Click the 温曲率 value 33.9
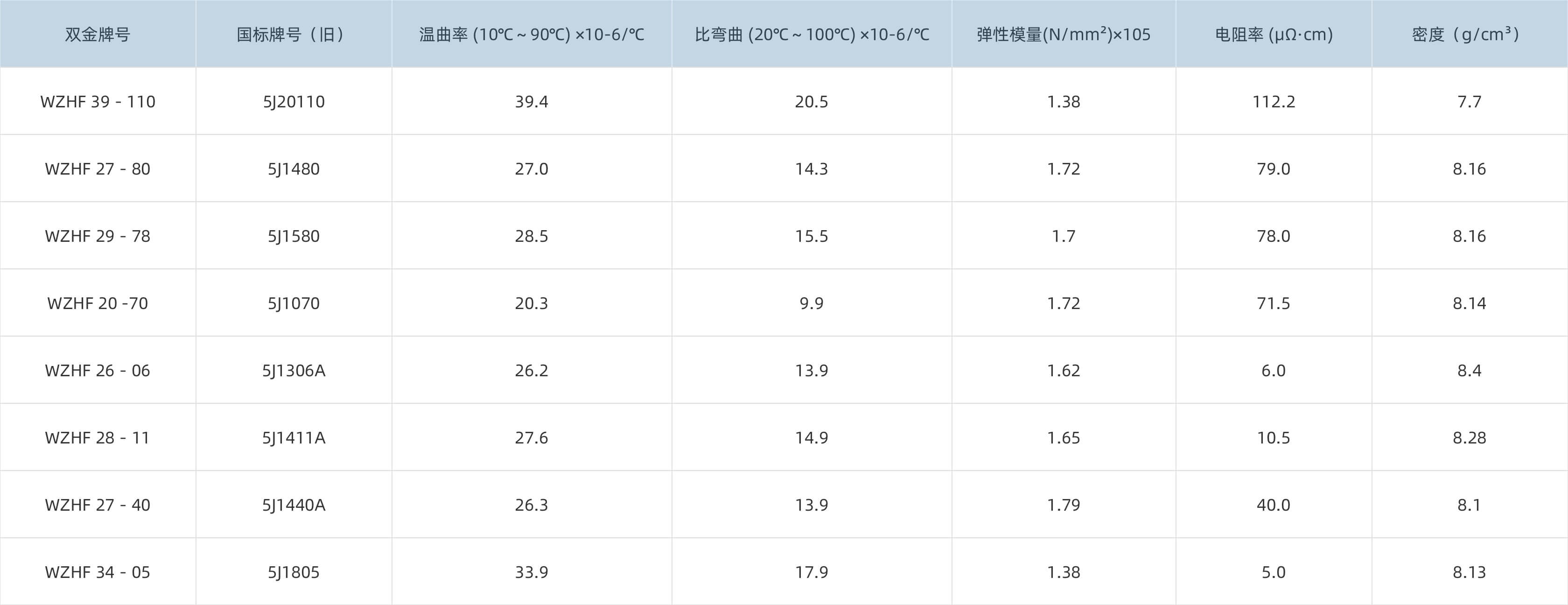 [532, 572]
